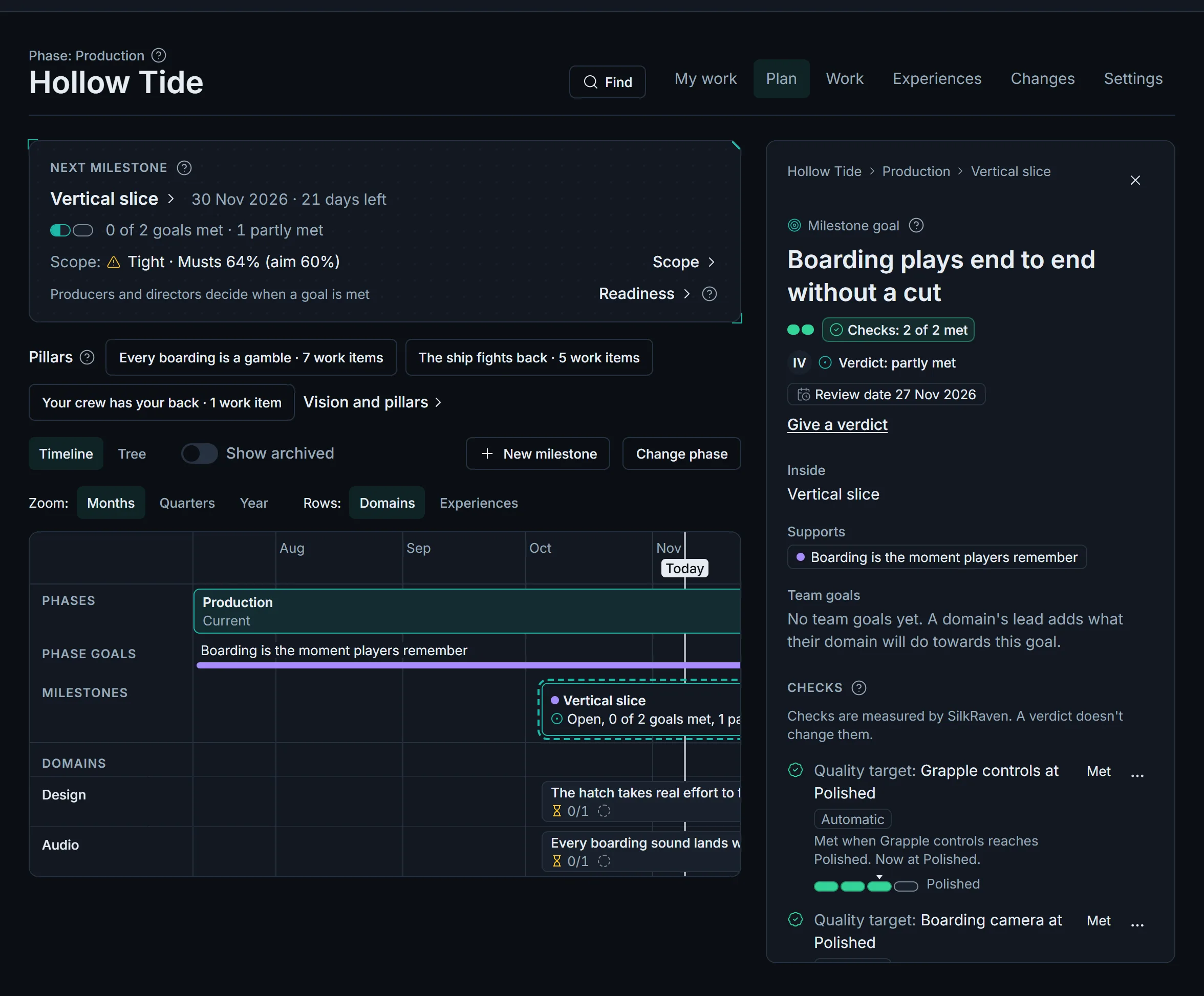Close the Vertical slice detail panel
This screenshot has height=996, width=1204.
pyautogui.click(x=1134, y=181)
